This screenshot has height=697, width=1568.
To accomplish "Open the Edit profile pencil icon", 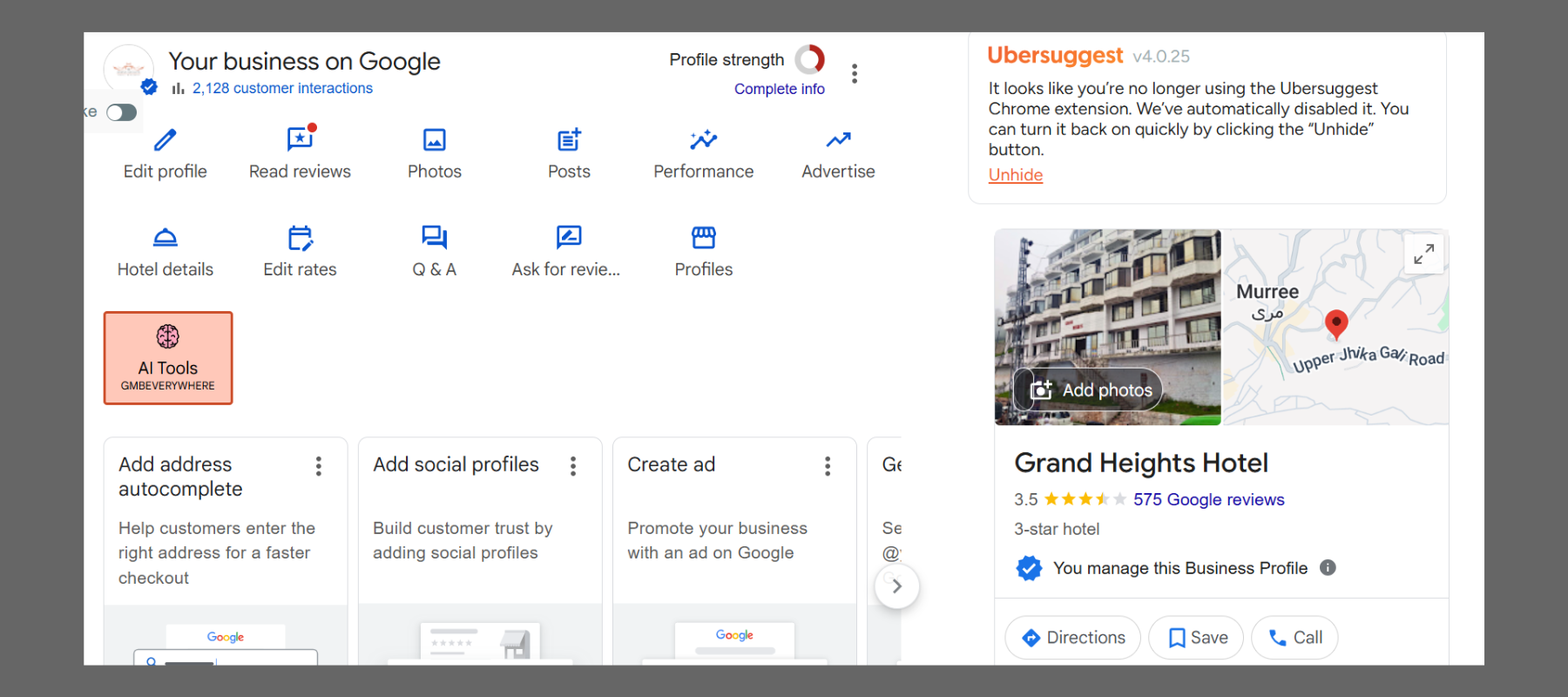I will point(165,140).
